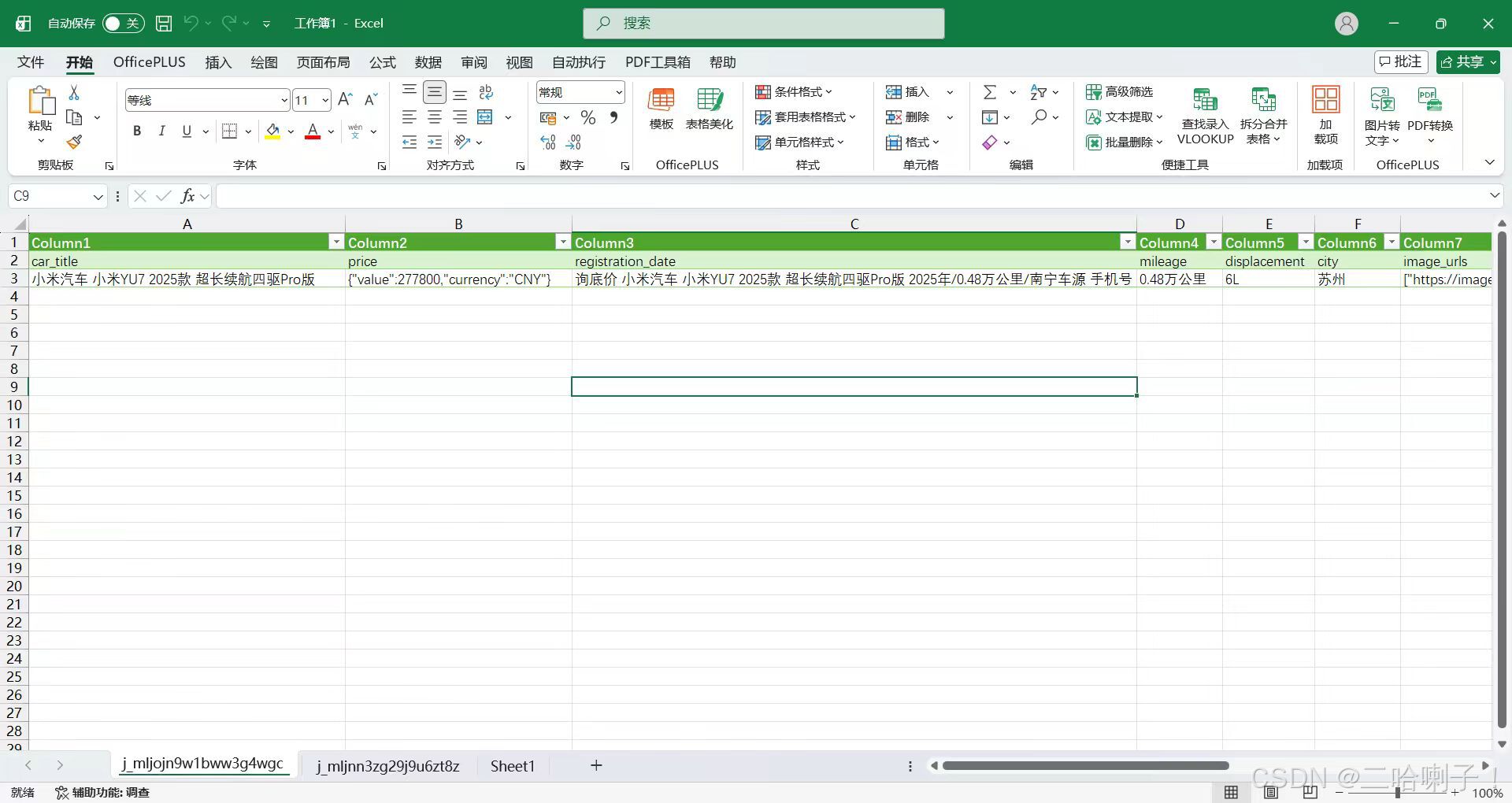Click the Percent style icon
Screen dimensions: 1512x803
[x=588, y=117]
